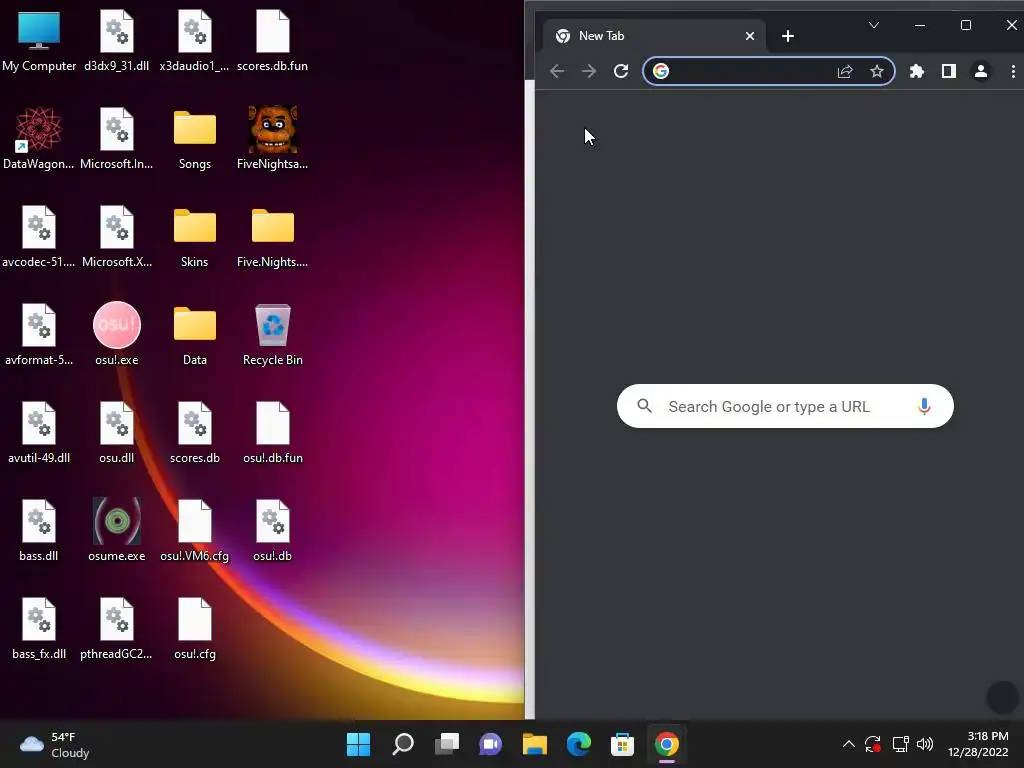Minimize the Chrome window
This screenshot has height=768, width=1024.
point(920,25)
